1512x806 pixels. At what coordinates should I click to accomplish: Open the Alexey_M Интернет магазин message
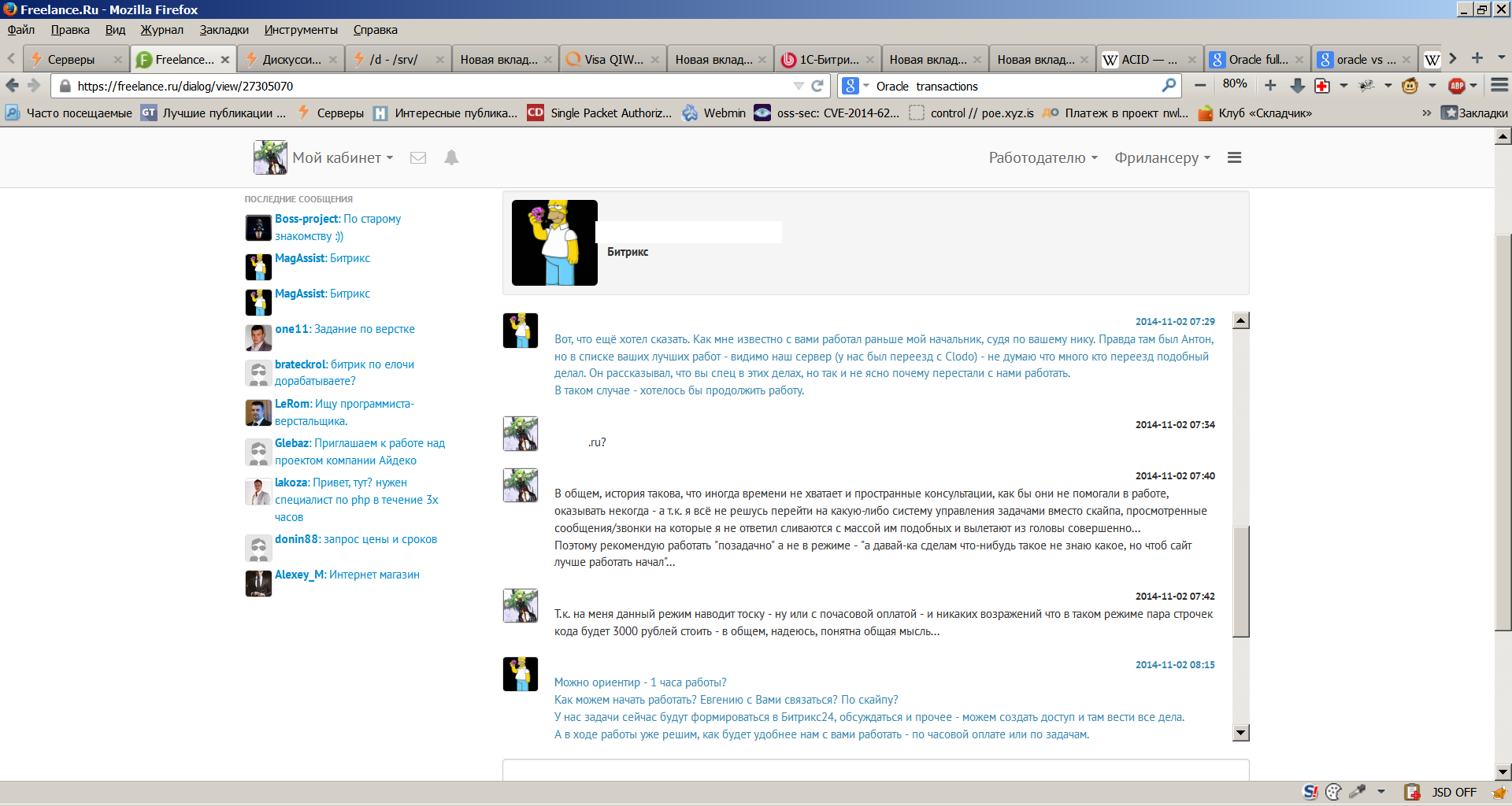click(x=347, y=575)
